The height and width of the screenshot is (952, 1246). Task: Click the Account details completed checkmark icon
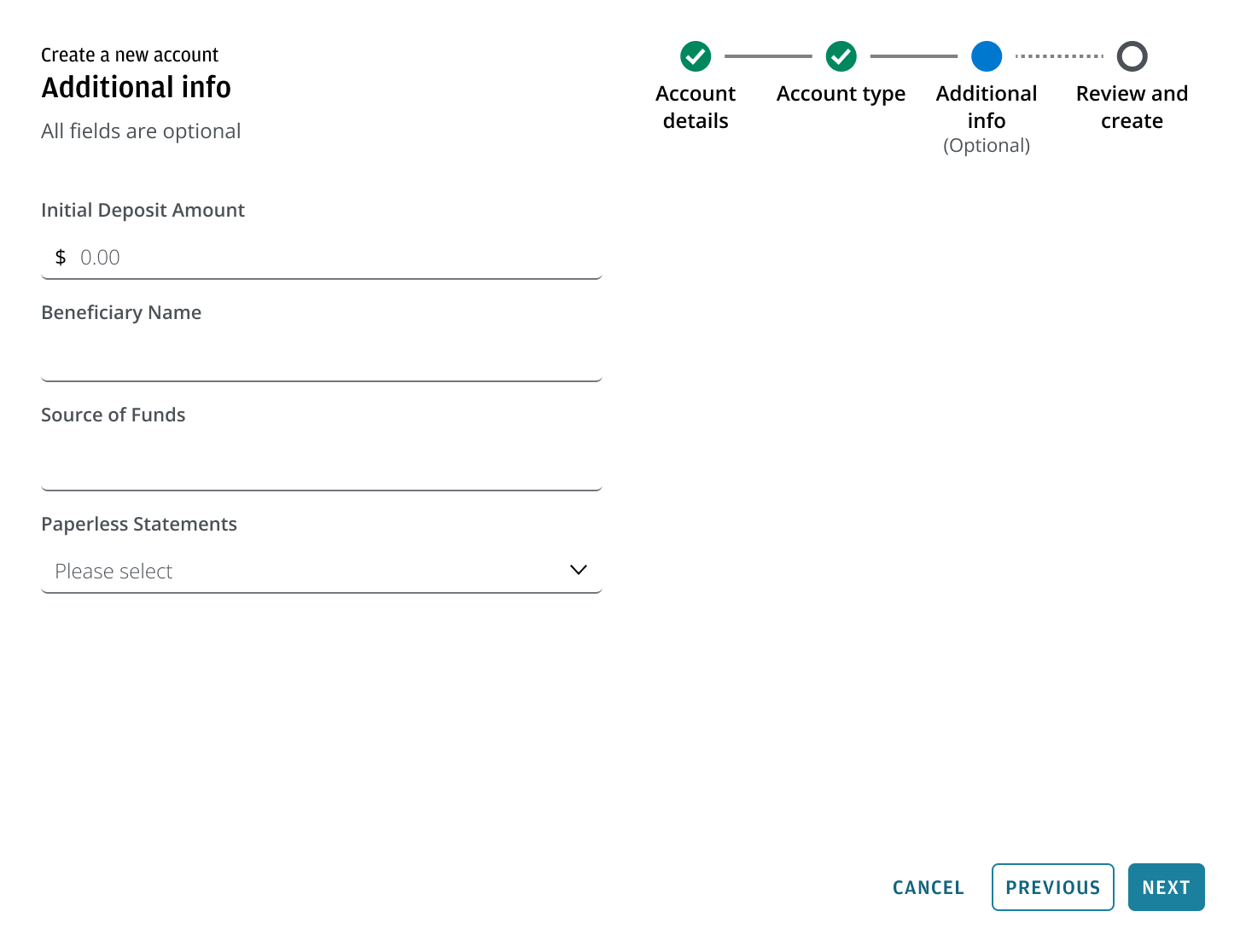pyautogui.click(x=695, y=56)
